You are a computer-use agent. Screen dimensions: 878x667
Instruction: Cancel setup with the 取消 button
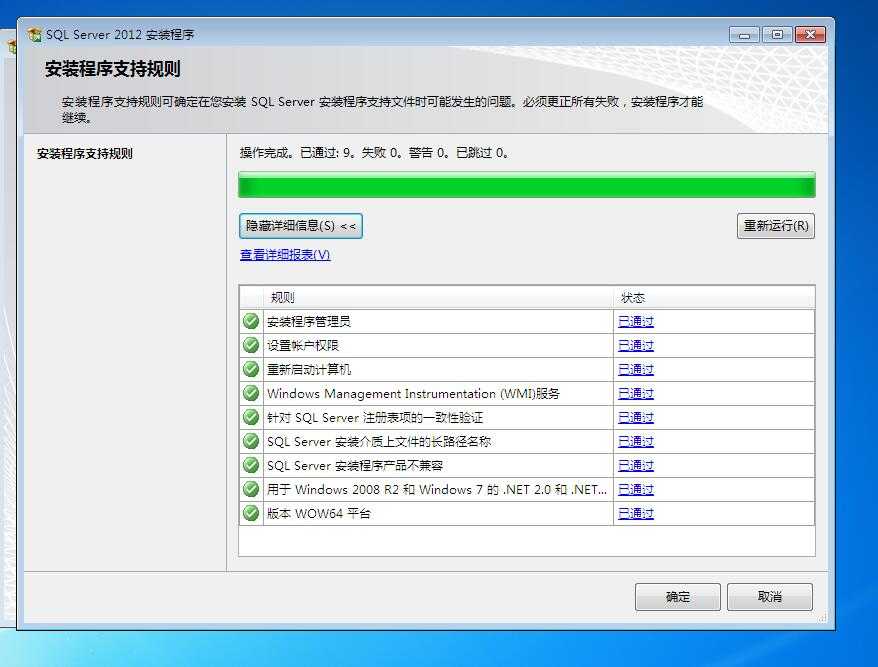point(769,596)
